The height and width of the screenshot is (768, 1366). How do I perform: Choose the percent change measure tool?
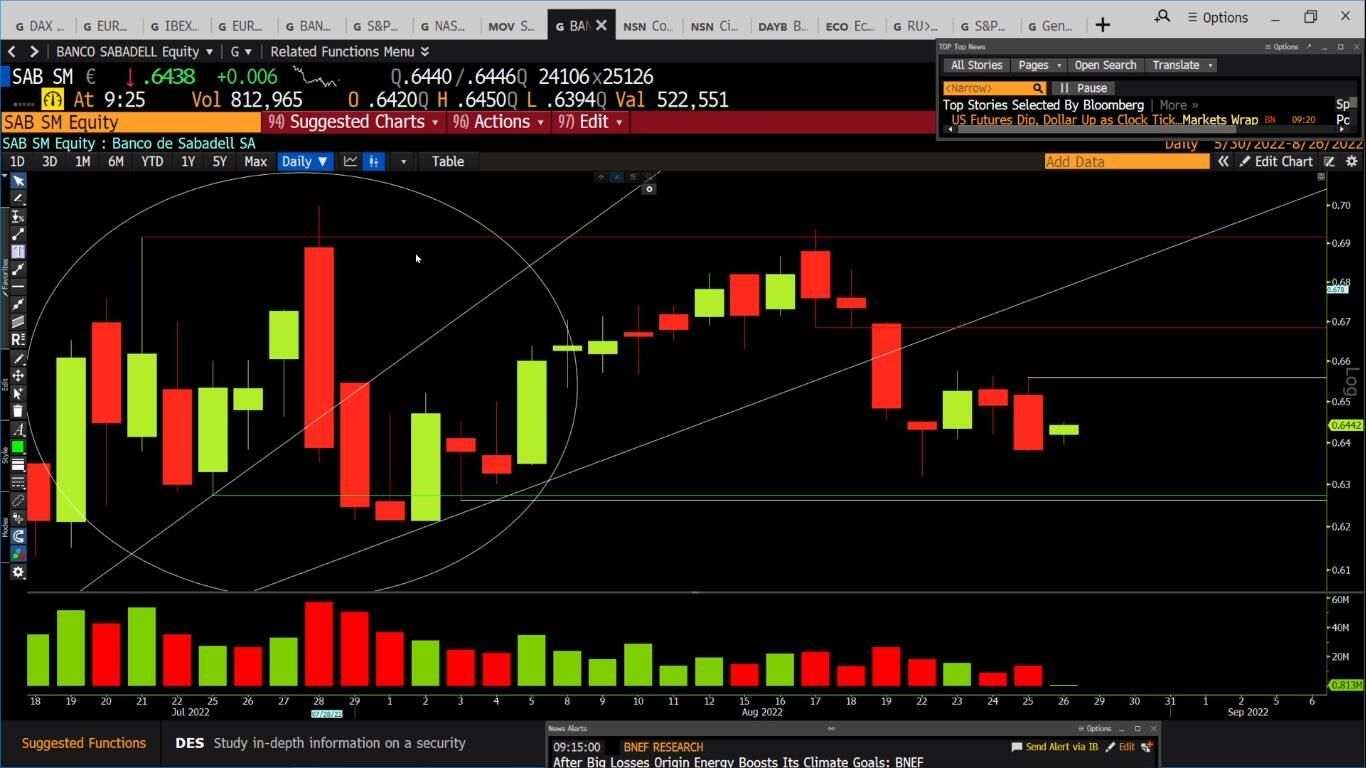tap(18, 216)
